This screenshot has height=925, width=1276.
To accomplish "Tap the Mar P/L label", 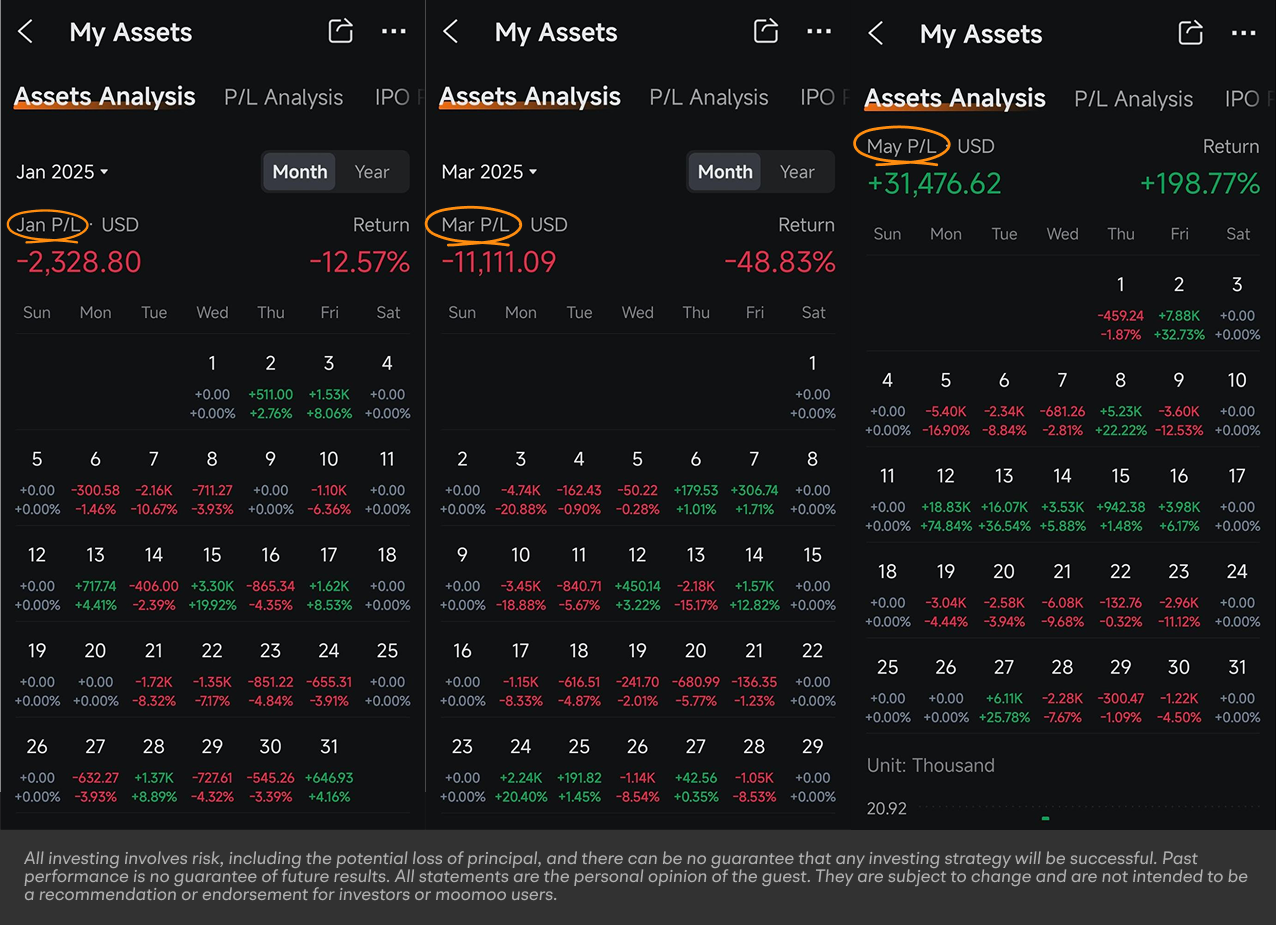I will tap(476, 225).
